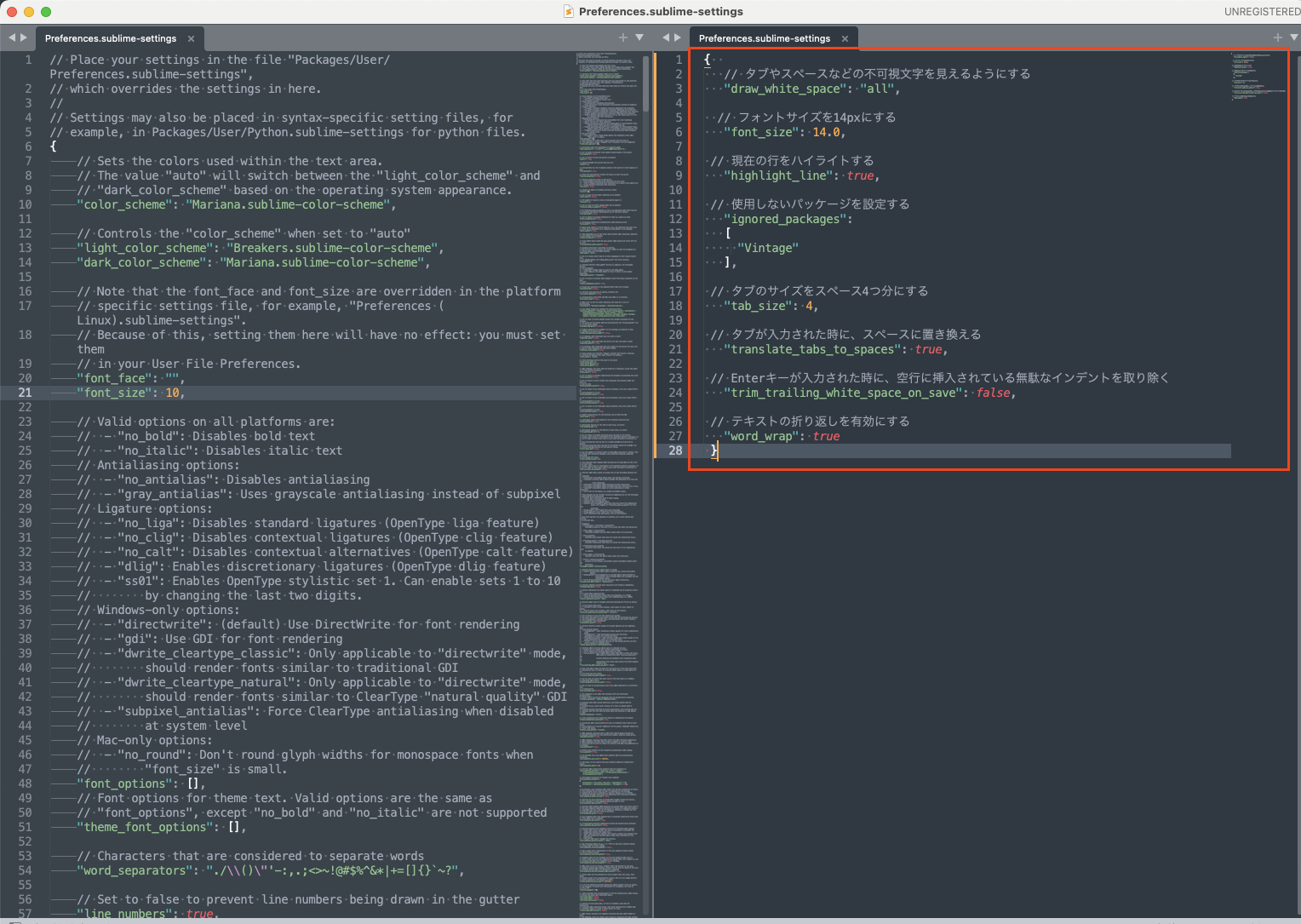Click the forward navigation arrow in right tab bar
1301x924 pixels.
(x=675, y=37)
